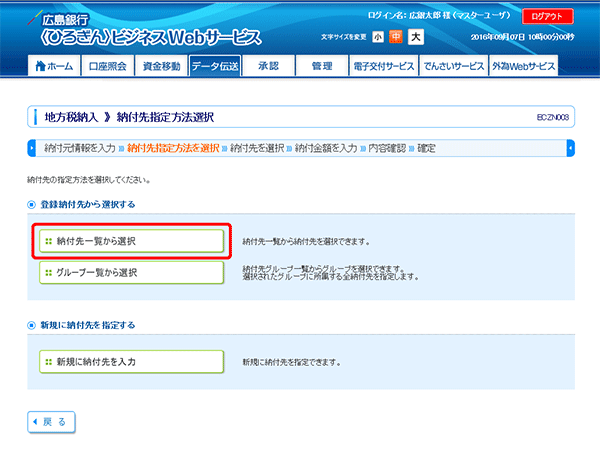Set font size to 小
Screen dimensions: 600x463
pos(378,37)
